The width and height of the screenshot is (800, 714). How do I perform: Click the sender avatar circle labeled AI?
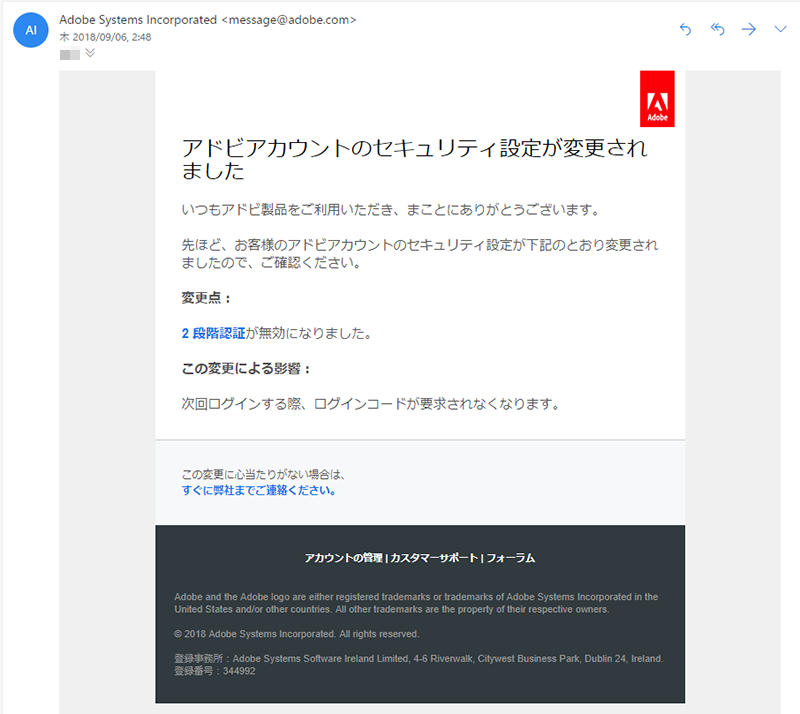click(31, 30)
